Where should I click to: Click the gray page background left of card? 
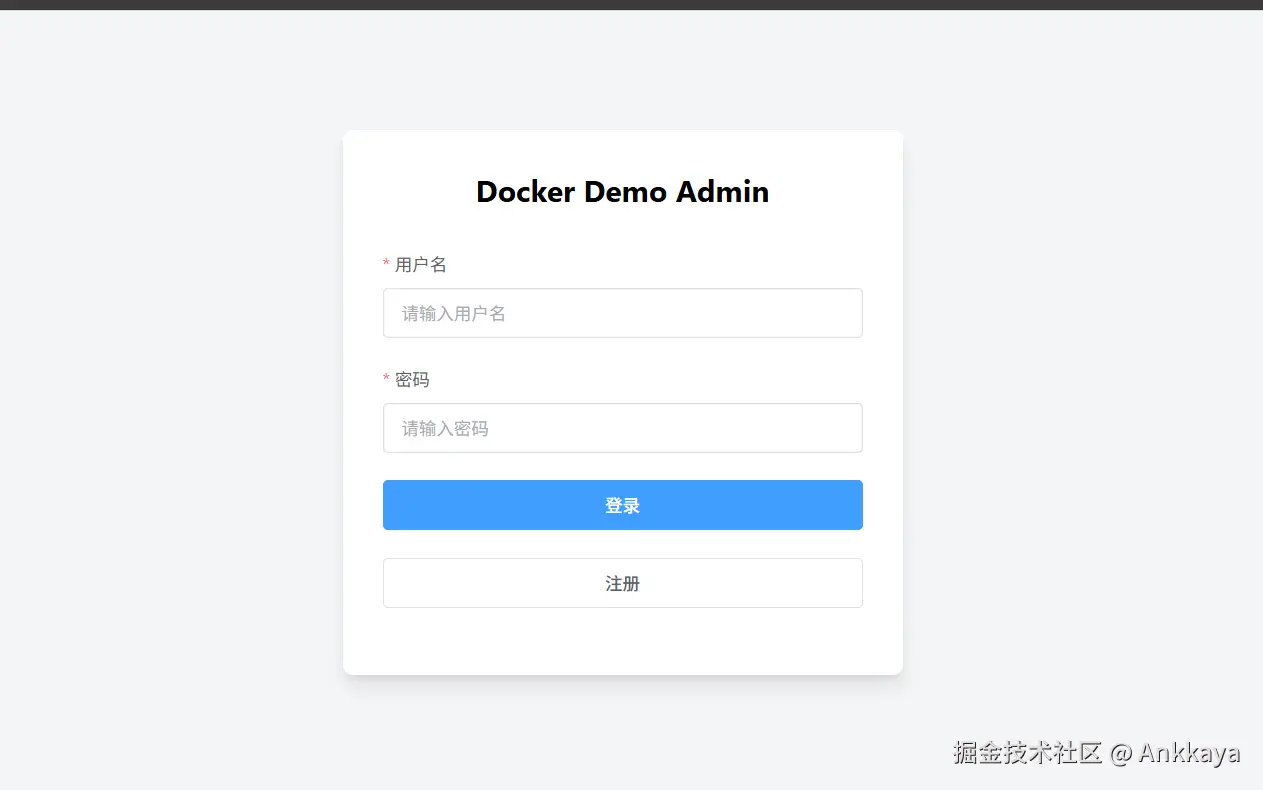170,400
